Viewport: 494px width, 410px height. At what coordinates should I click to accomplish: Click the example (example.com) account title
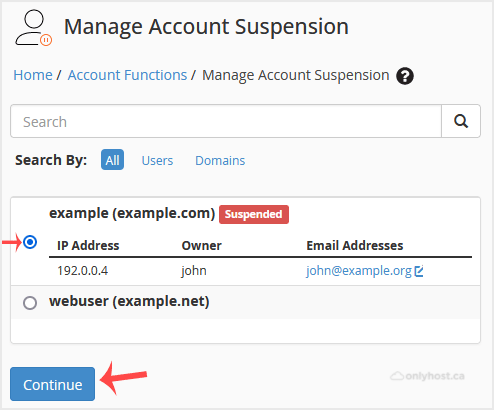click(132, 213)
